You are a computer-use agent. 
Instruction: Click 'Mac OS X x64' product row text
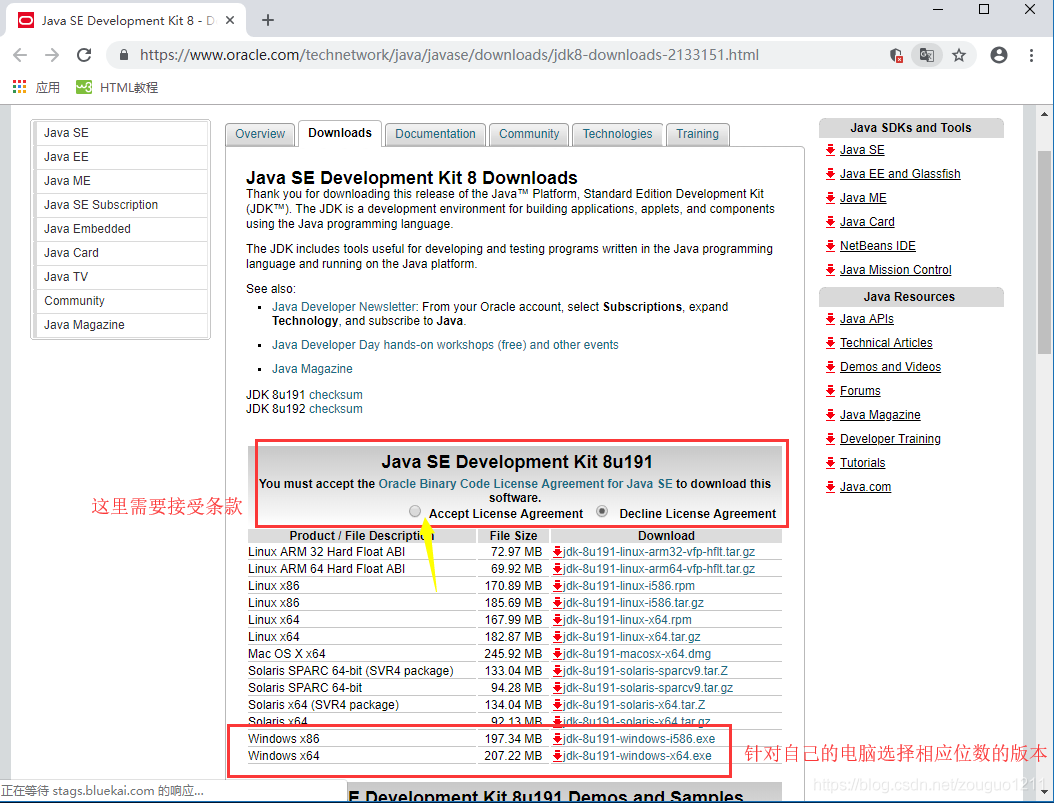pos(286,654)
